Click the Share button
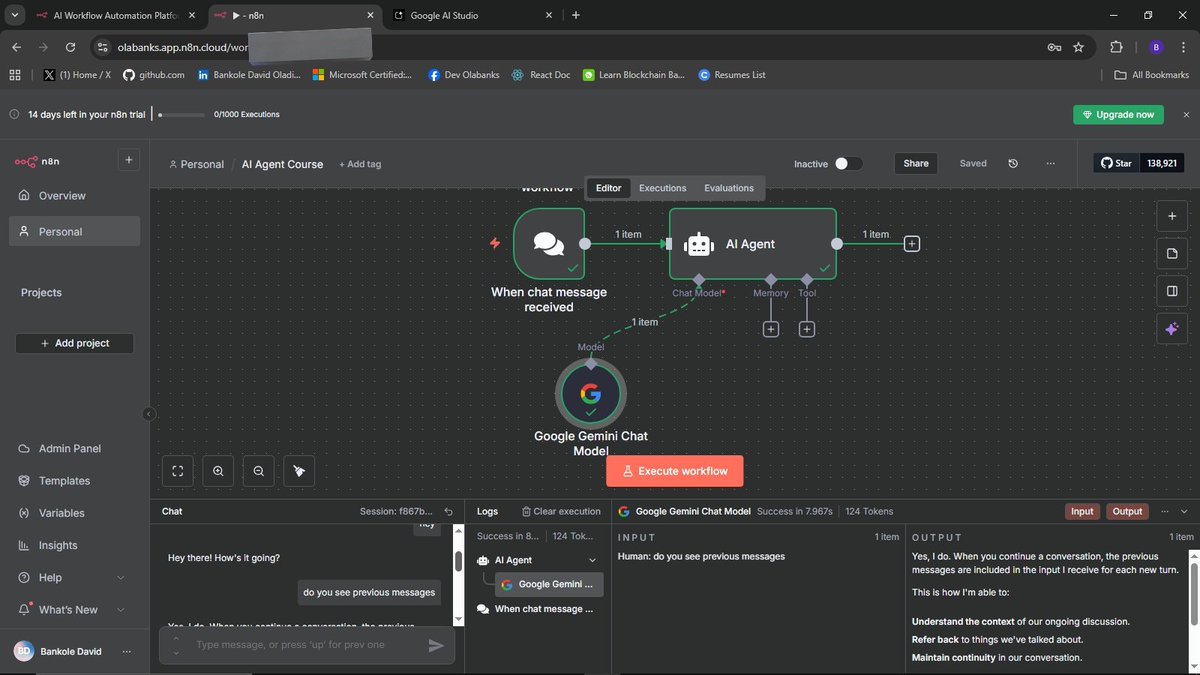Image resolution: width=1200 pixels, height=675 pixels. 915,163
